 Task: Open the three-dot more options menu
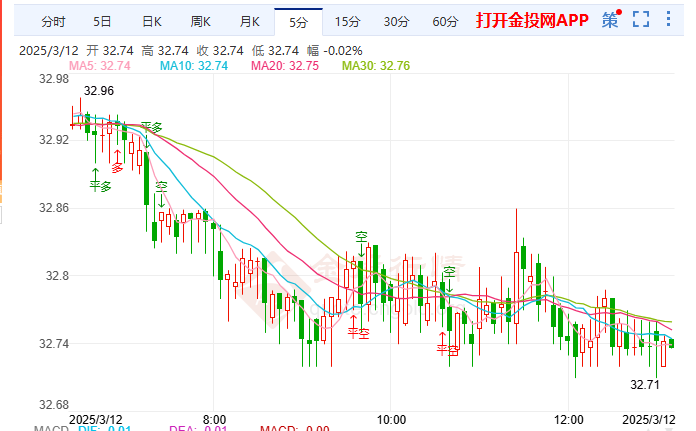coord(668,19)
